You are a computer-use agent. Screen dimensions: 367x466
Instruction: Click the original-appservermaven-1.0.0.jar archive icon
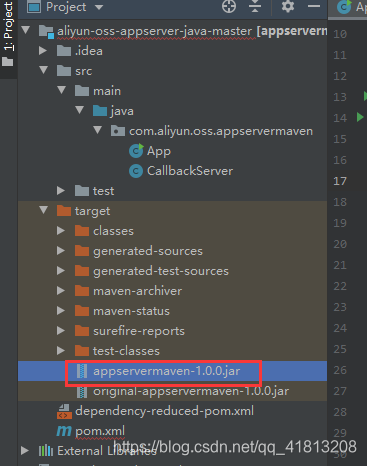coord(82,392)
